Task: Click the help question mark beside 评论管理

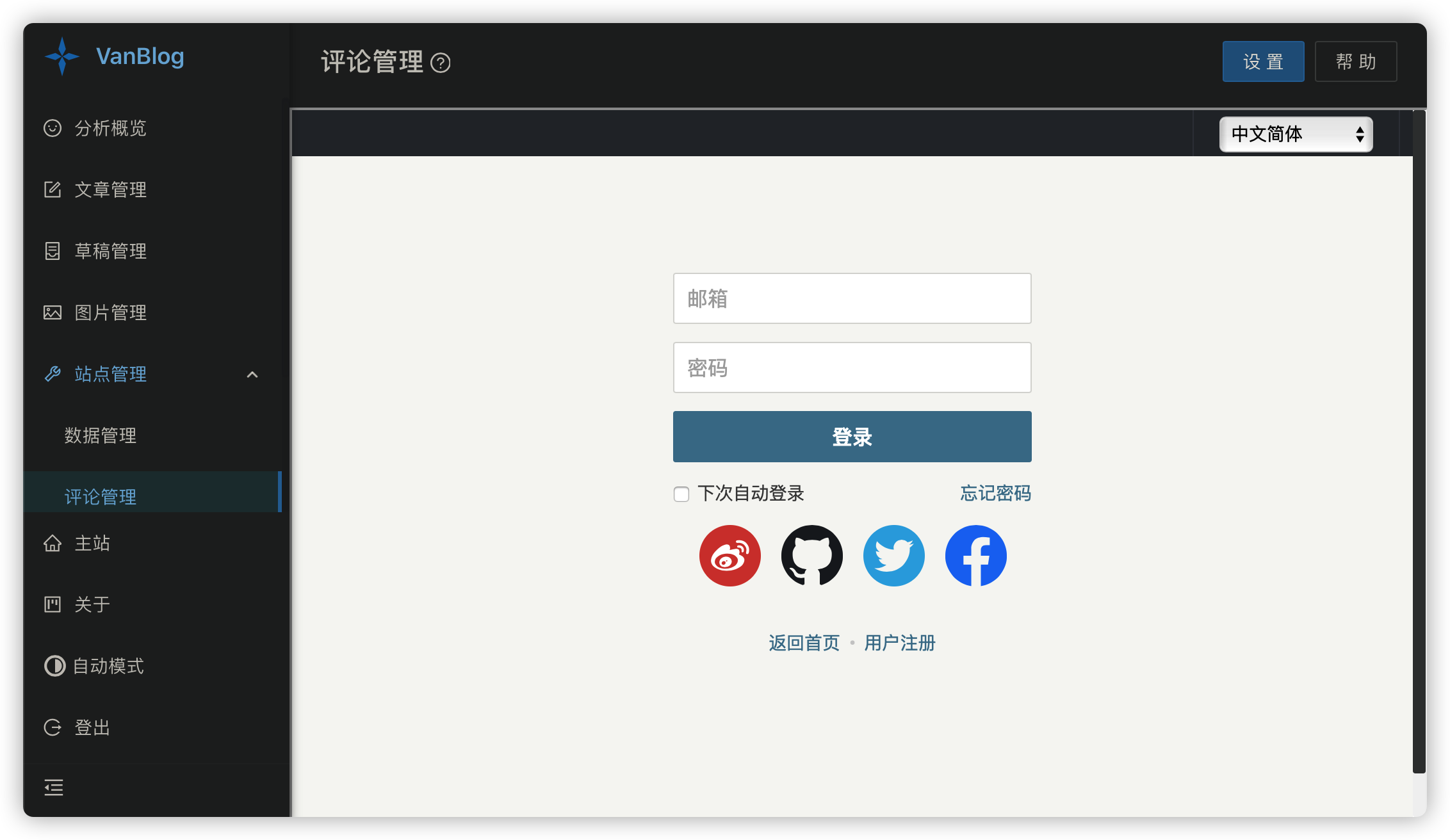Action: (x=441, y=63)
